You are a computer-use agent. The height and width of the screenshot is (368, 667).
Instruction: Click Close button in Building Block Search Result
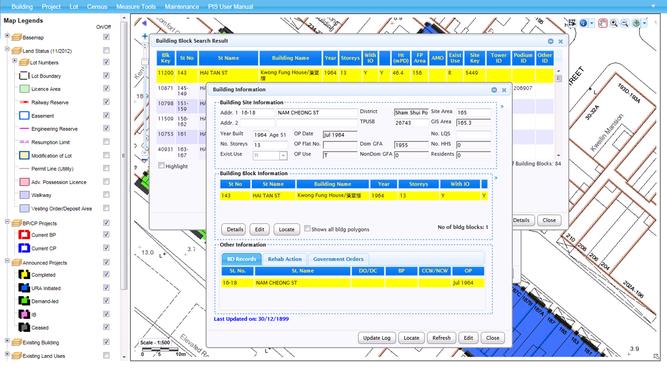(549, 220)
